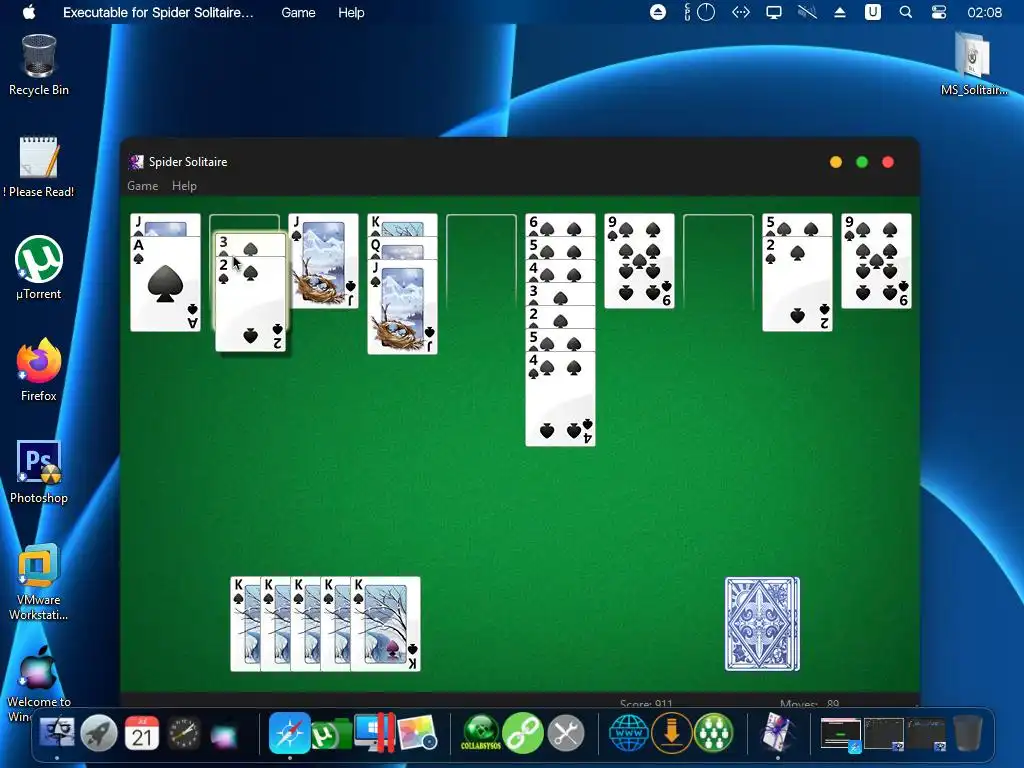Open Control Center toggles icon in menu bar

938,12
